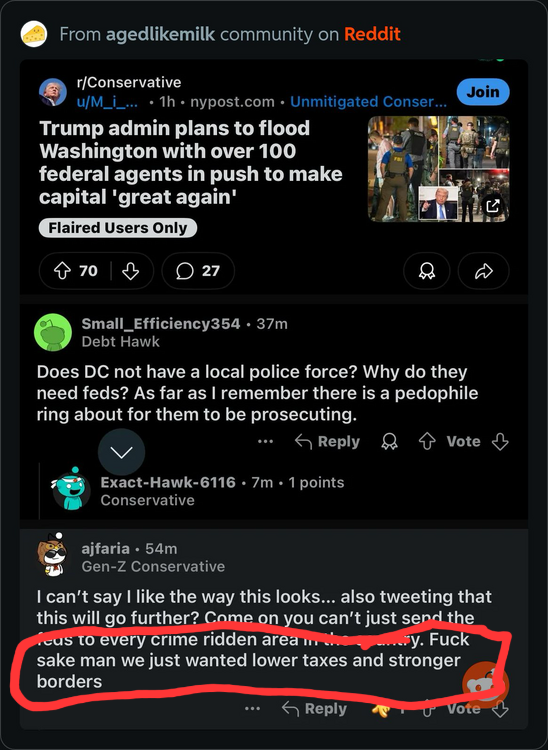Upvote Small_Efficiency354's comment

(x=427, y=441)
